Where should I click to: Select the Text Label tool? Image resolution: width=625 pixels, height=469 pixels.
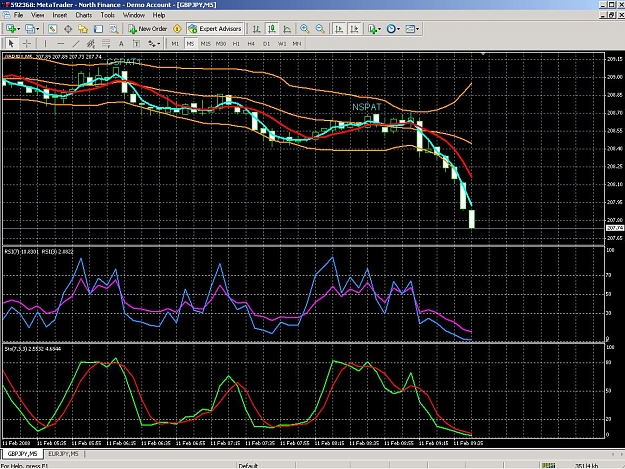click(136, 43)
